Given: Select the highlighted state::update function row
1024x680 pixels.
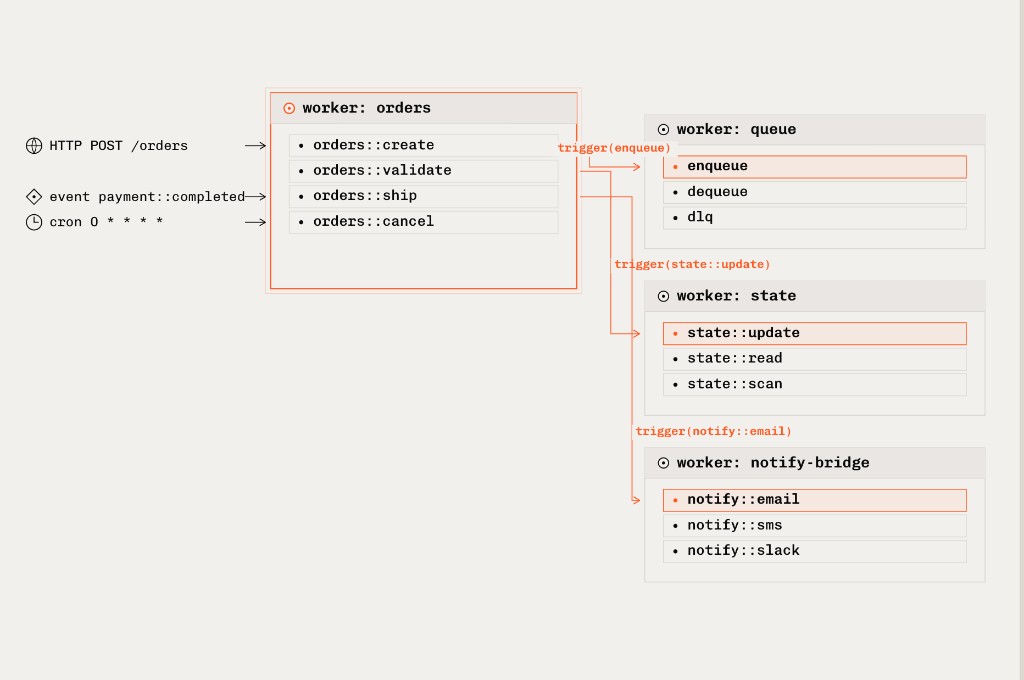Looking at the screenshot, I should [815, 333].
